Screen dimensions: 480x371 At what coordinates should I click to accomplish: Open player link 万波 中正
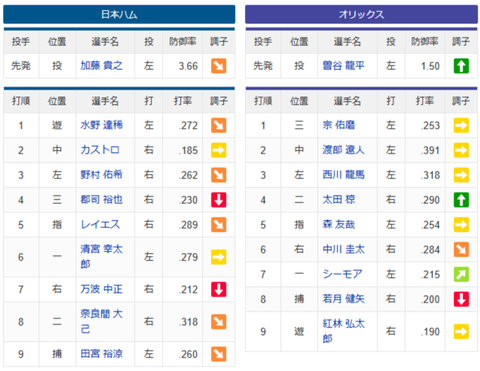point(101,289)
